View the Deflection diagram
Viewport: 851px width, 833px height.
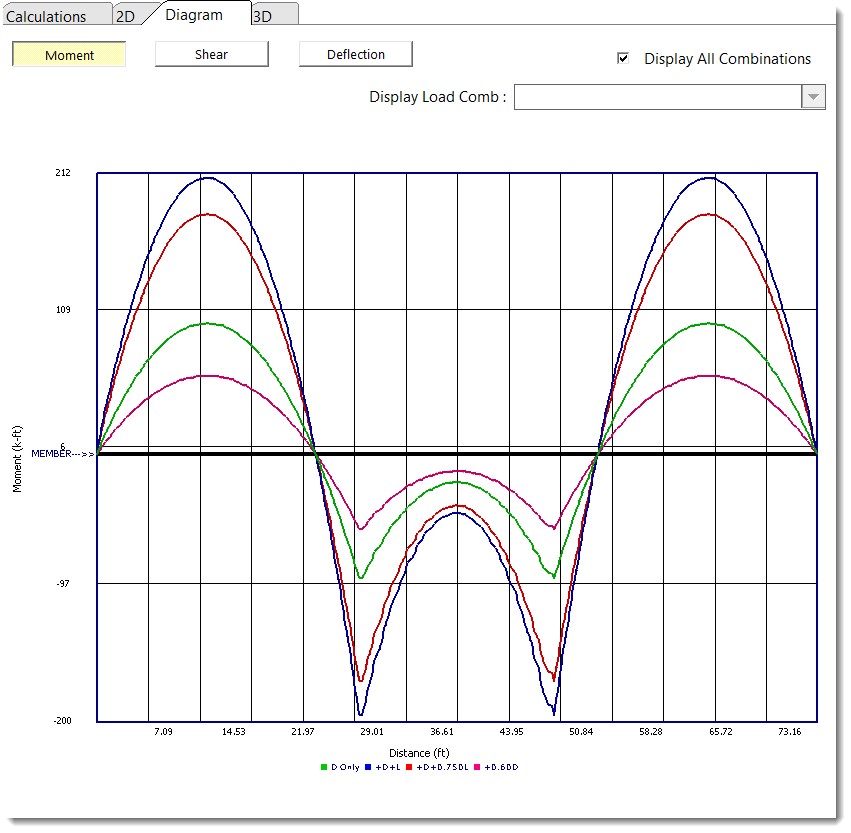coord(355,55)
